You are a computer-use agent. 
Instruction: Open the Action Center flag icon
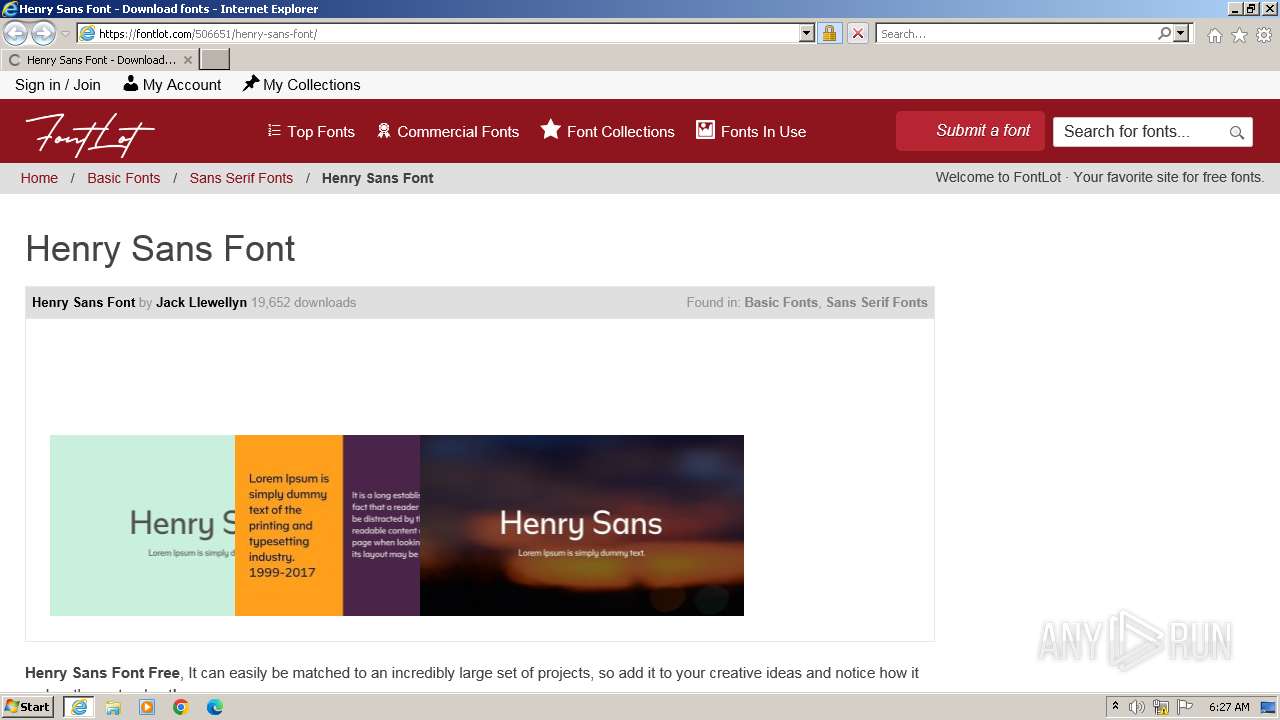[x=1185, y=707]
